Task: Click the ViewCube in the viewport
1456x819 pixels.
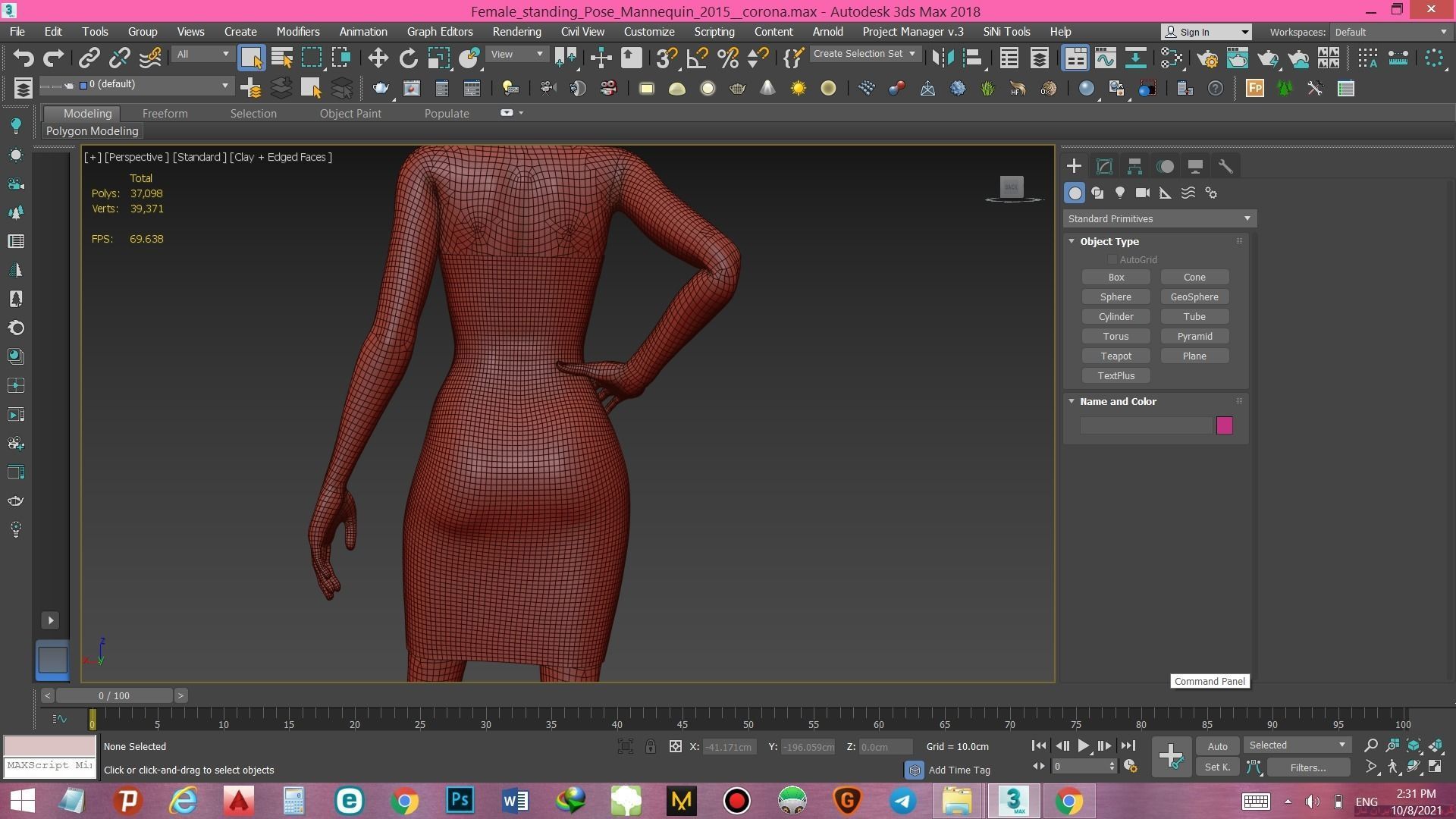Action: click(1012, 187)
